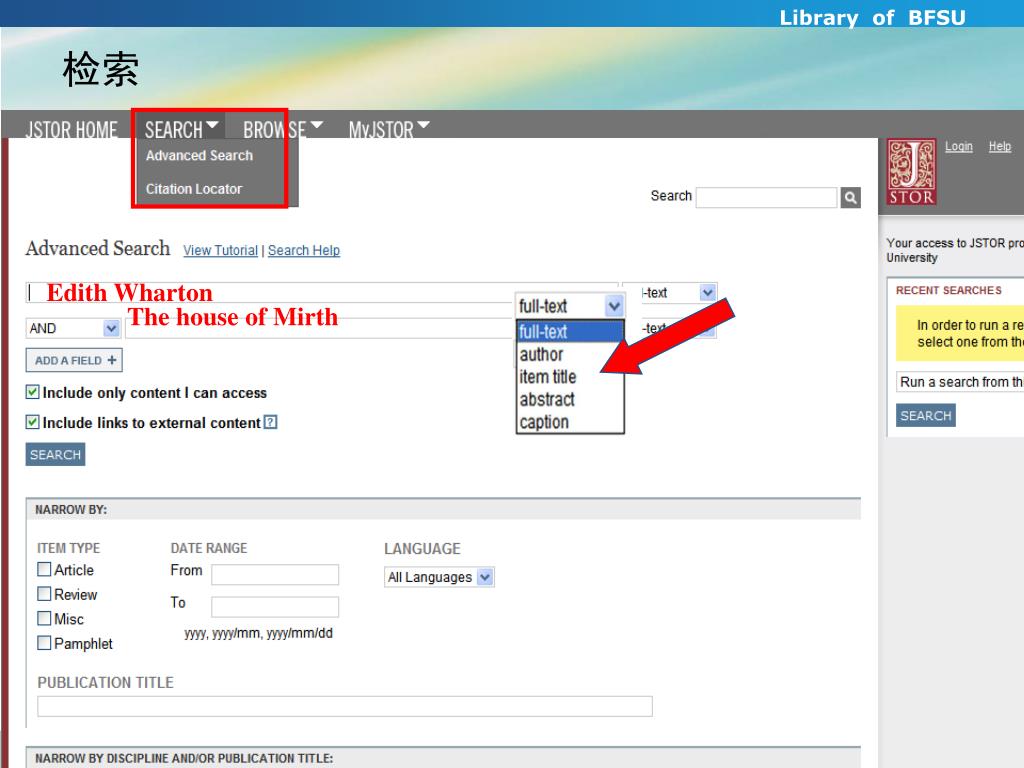The height and width of the screenshot is (768, 1024).
Task: Click the magnifier search icon button
Action: tap(850, 197)
